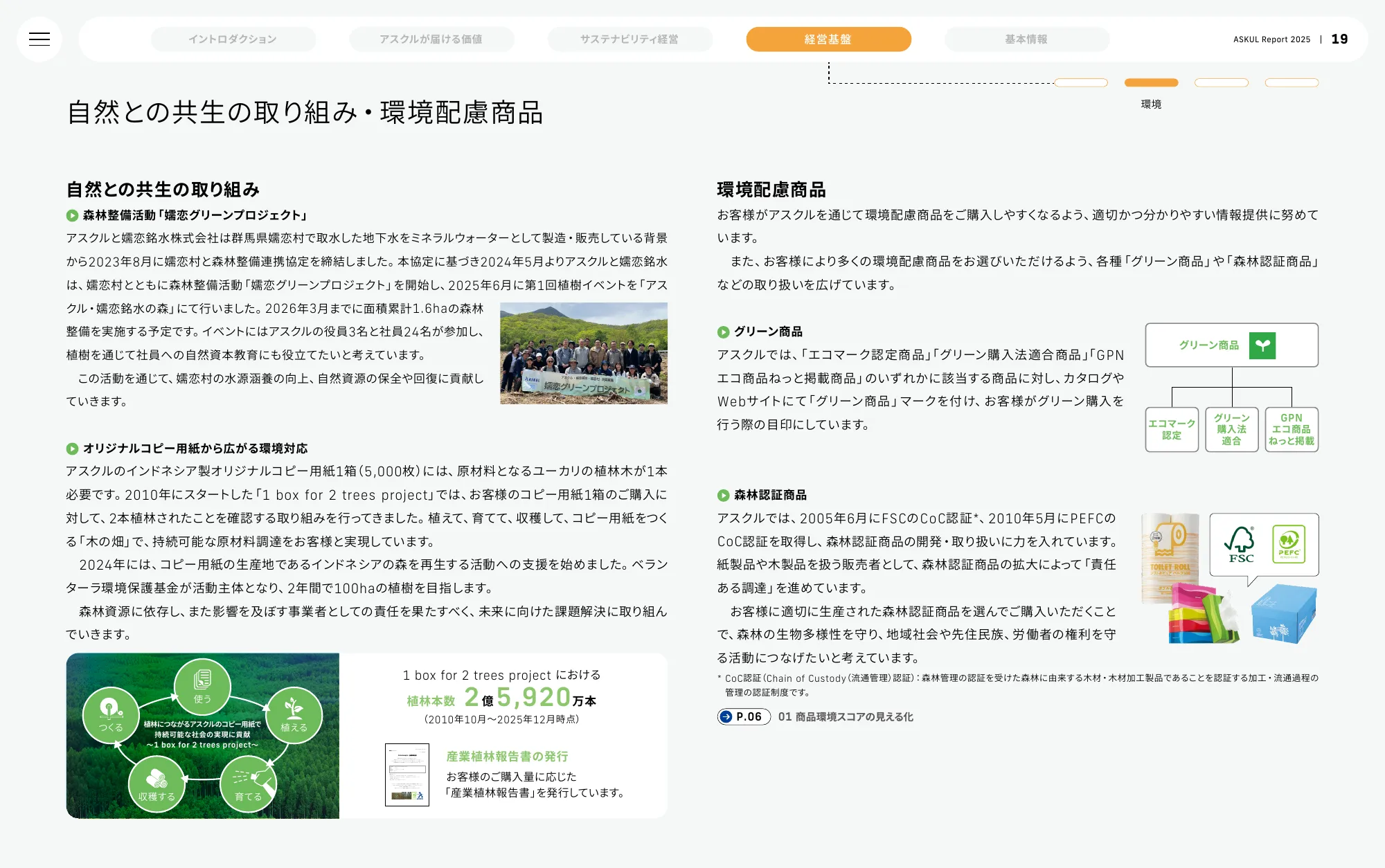Viewport: 1385px width, 868px height.
Task: Click the blue copy paper box image
Action: pos(1285,613)
